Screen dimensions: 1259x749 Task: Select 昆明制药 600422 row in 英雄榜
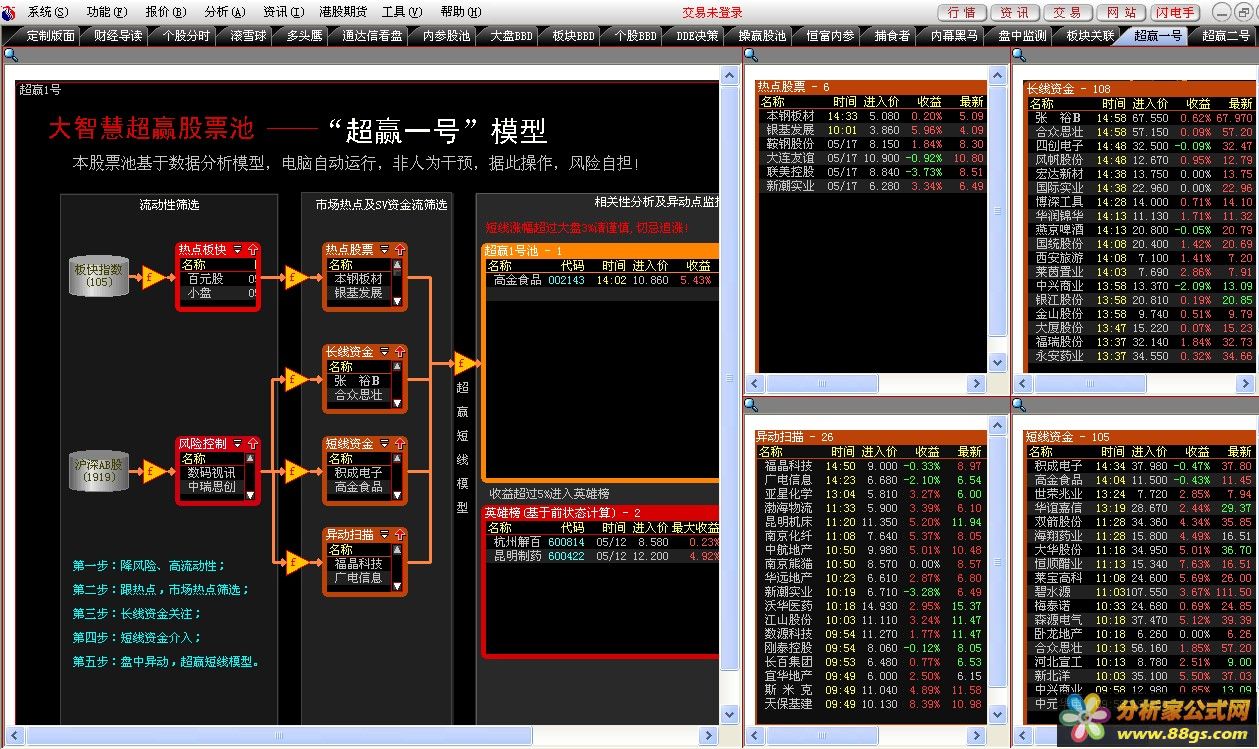(x=601, y=556)
